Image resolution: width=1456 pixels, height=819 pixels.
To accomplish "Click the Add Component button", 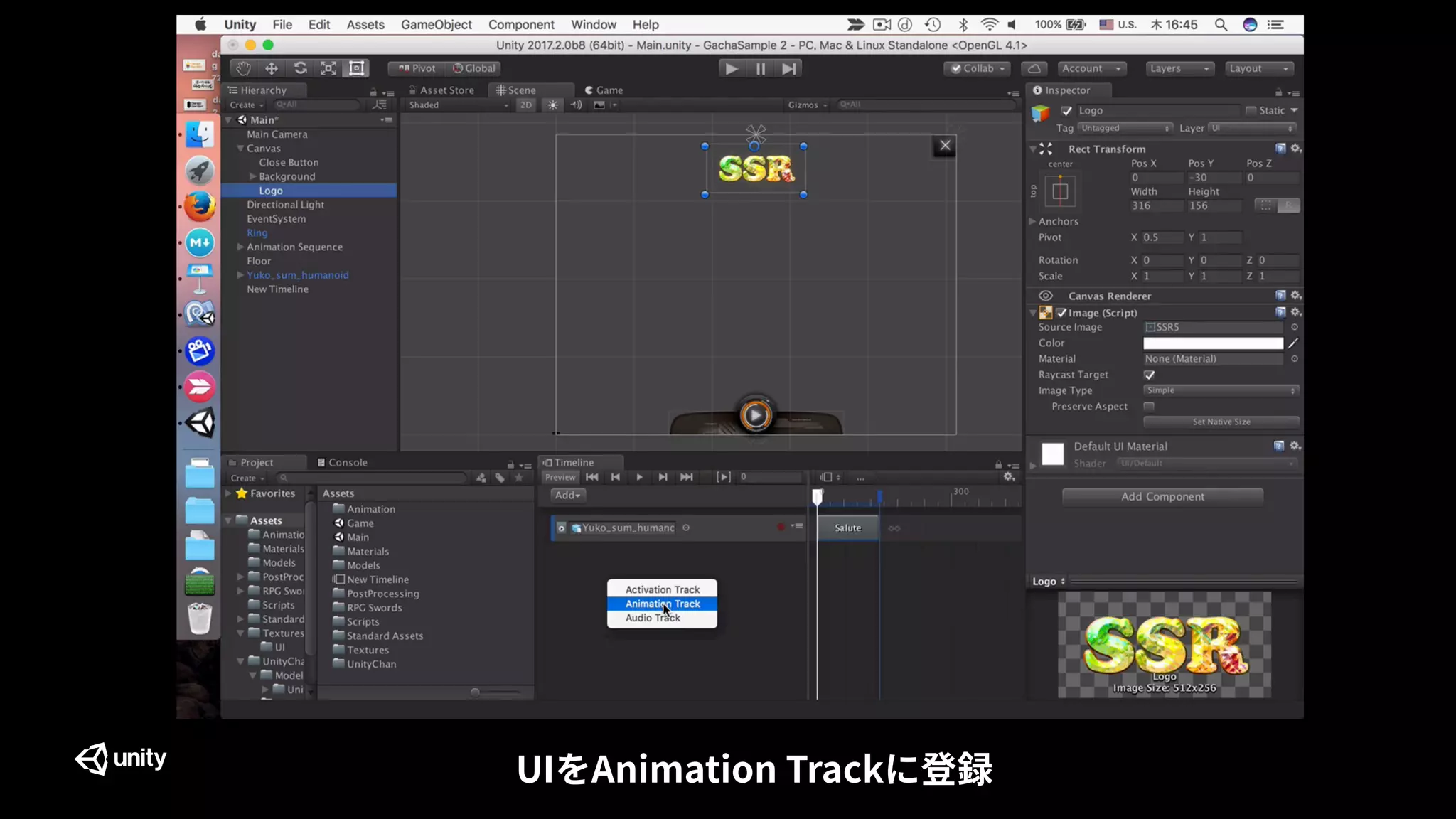I will [1162, 496].
